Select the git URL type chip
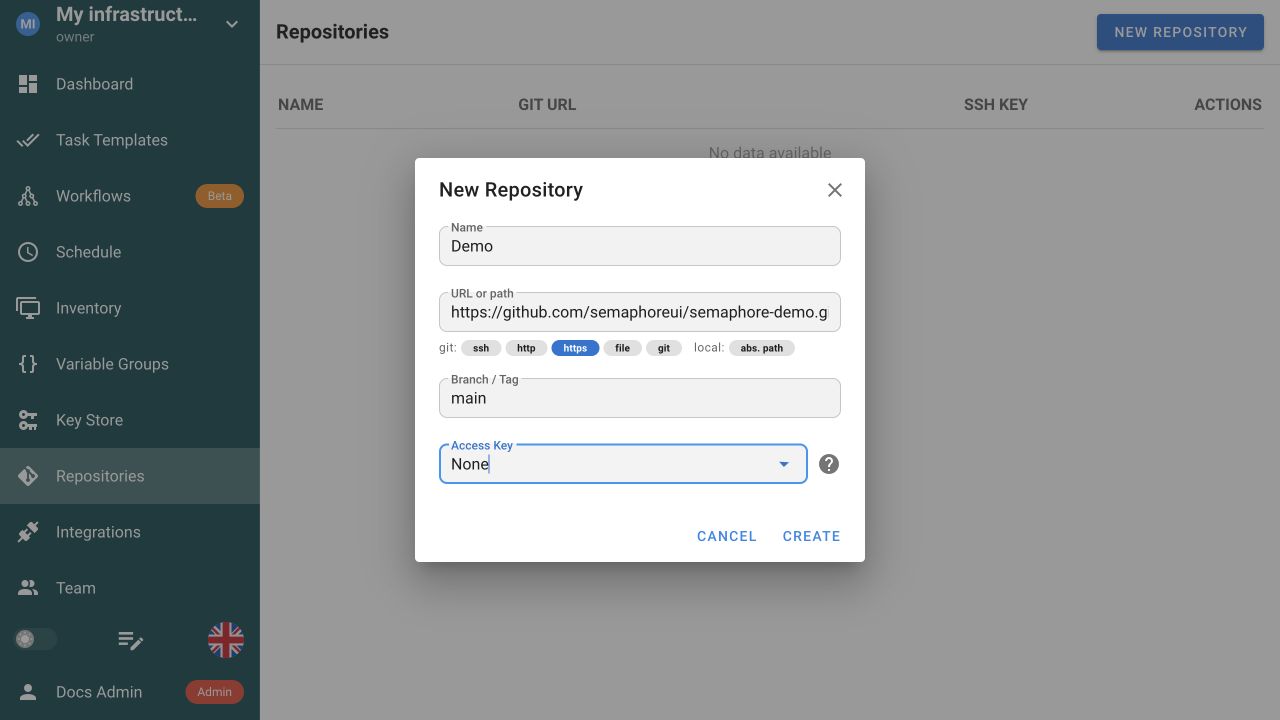The height and width of the screenshot is (720, 1280). coord(664,348)
